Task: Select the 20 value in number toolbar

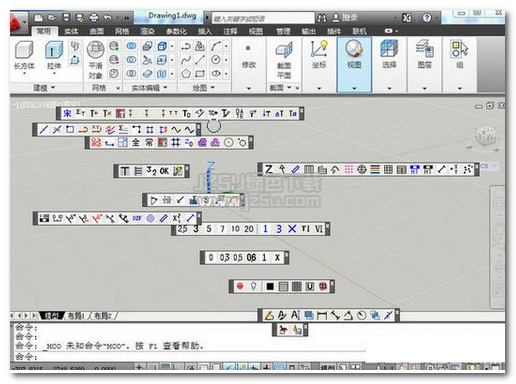Action: pyautogui.click(x=249, y=229)
